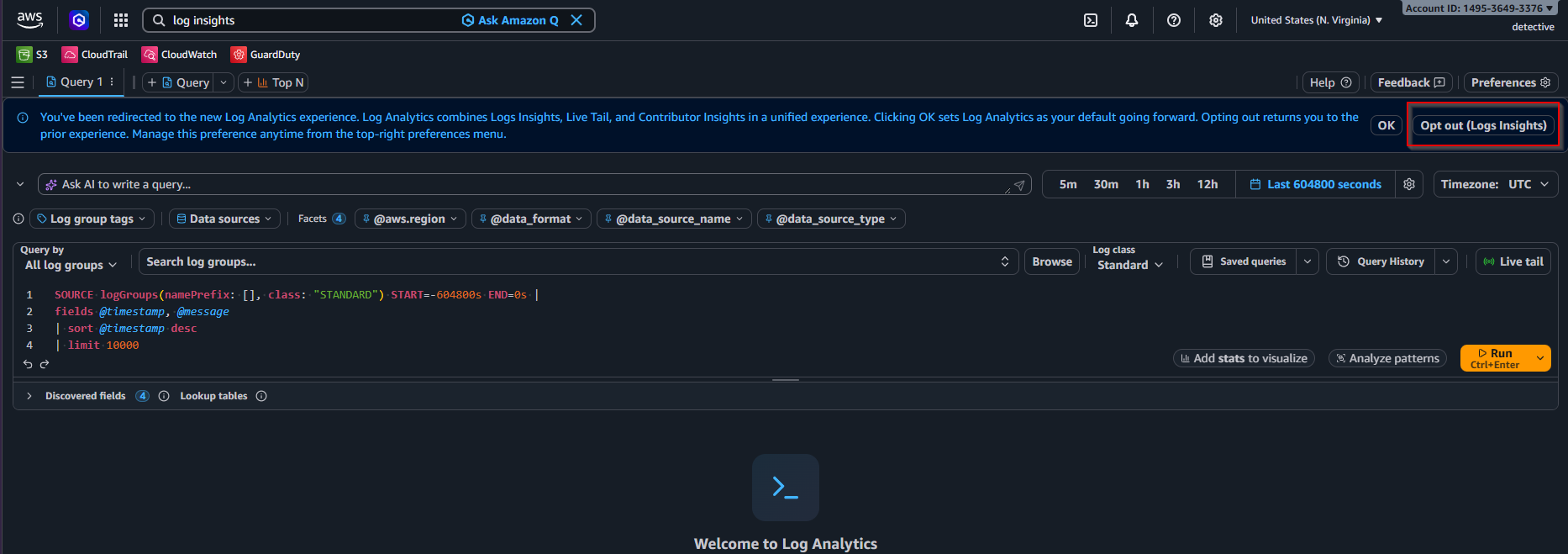The width and height of the screenshot is (1568, 554).
Task: Add a Top N tab
Action: coord(273,82)
